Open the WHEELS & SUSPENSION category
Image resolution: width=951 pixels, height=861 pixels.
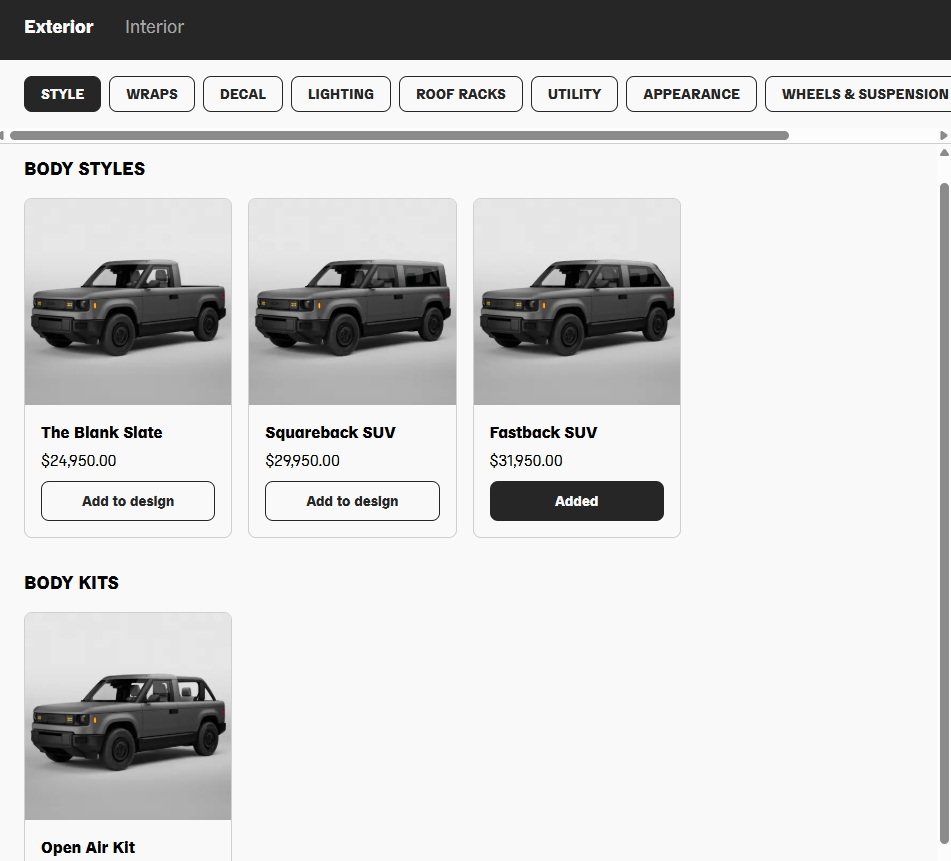tap(859, 94)
